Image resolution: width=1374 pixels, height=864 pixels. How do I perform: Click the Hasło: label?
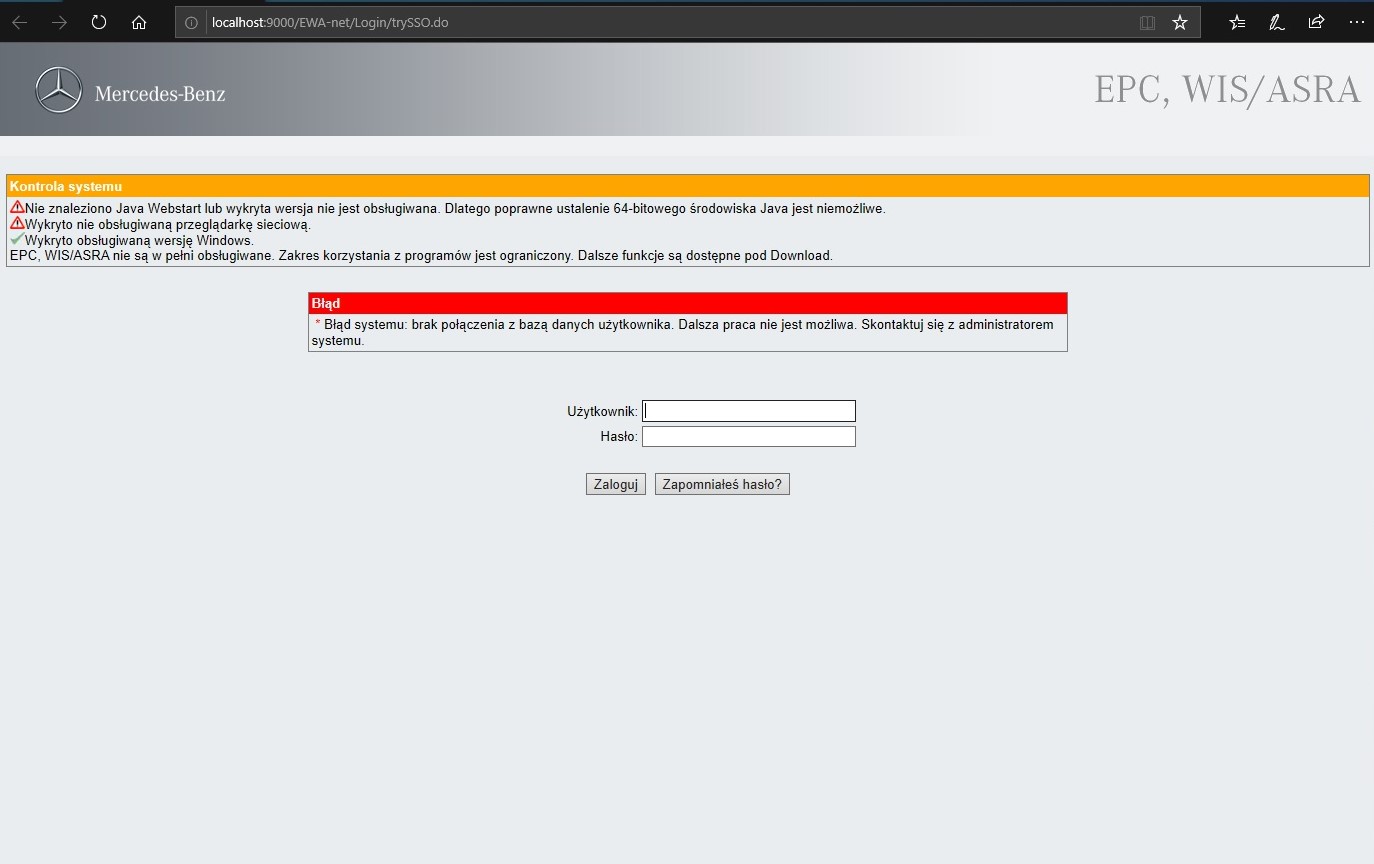pyautogui.click(x=619, y=437)
